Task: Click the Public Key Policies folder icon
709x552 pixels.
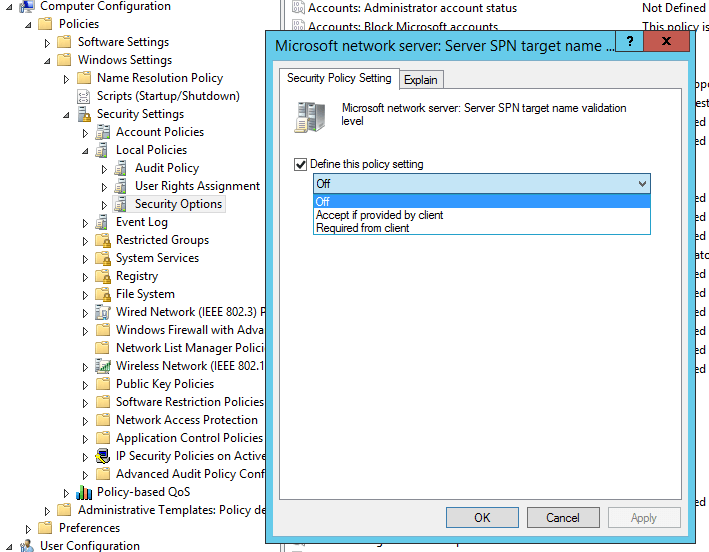Action: (103, 384)
